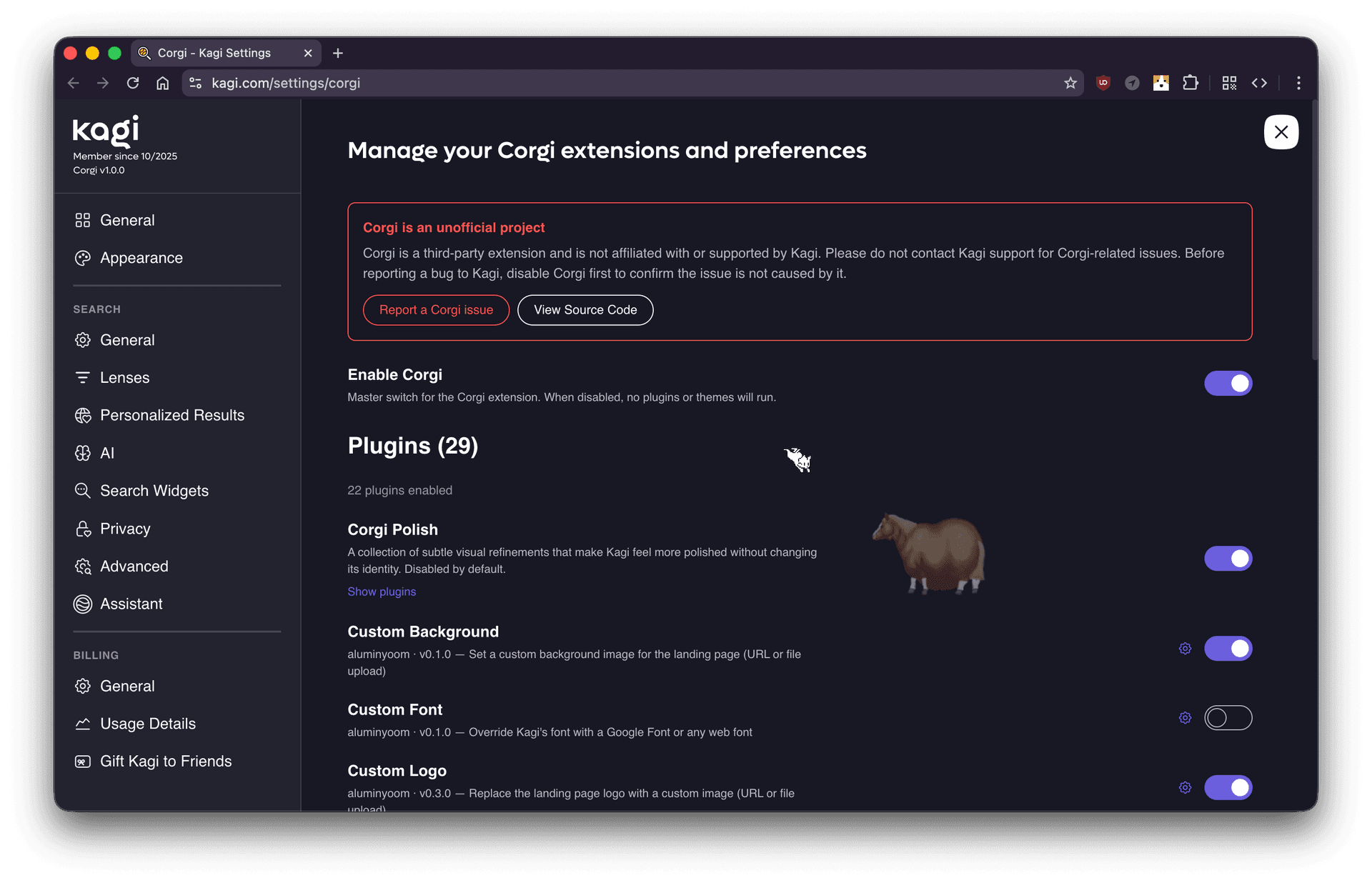This screenshot has width=1372, height=883.
Task: Close the Corgi - Kagi Settings tab
Action: (308, 53)
